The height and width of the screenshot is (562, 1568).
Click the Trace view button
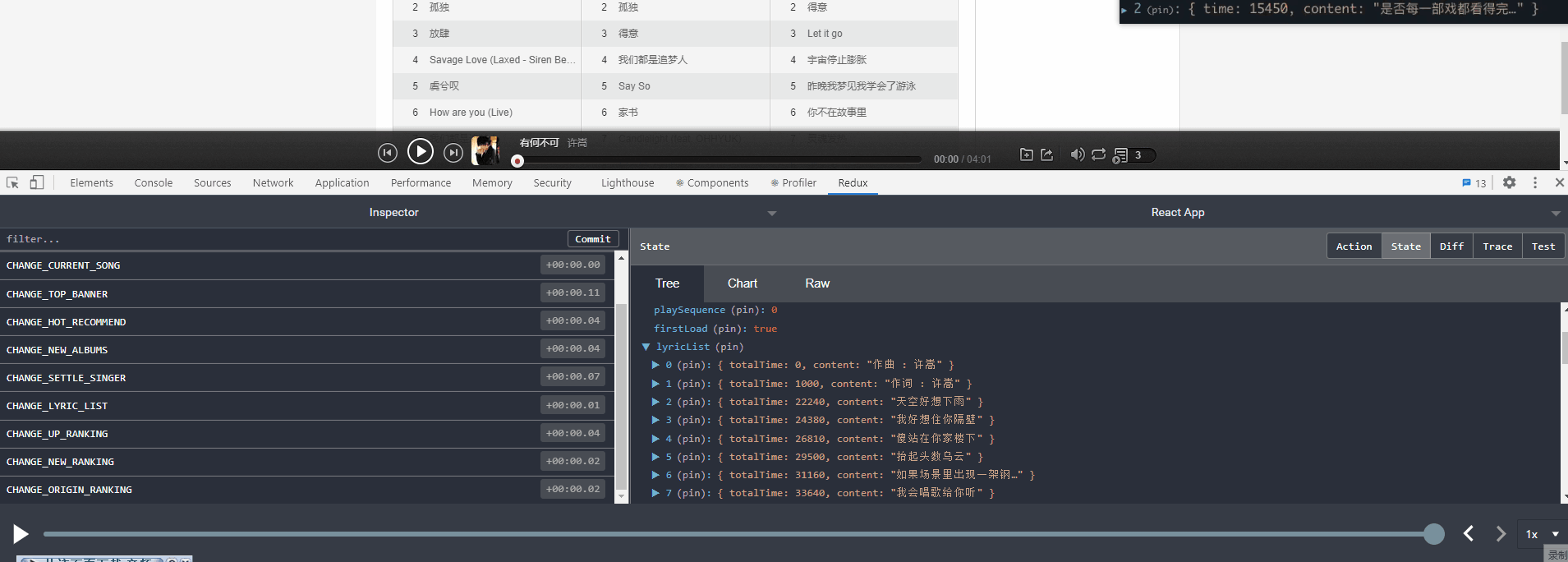coord(1497,246)
